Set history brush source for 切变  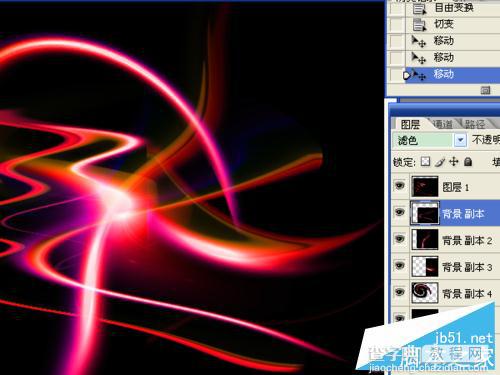point(397,24)
